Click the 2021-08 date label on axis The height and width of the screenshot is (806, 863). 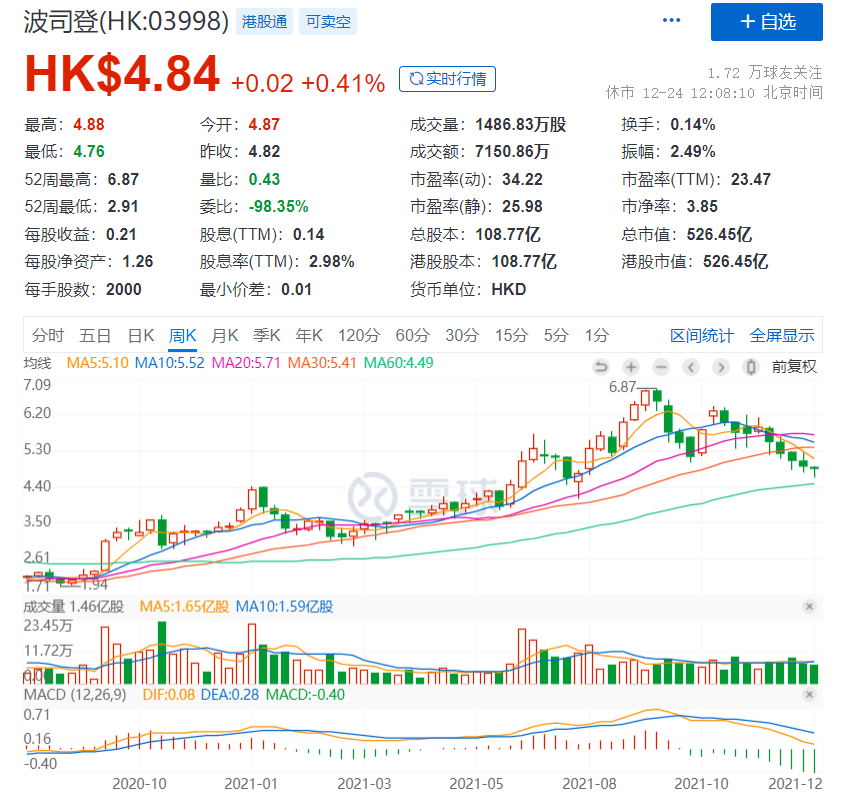tap(589, 783)
